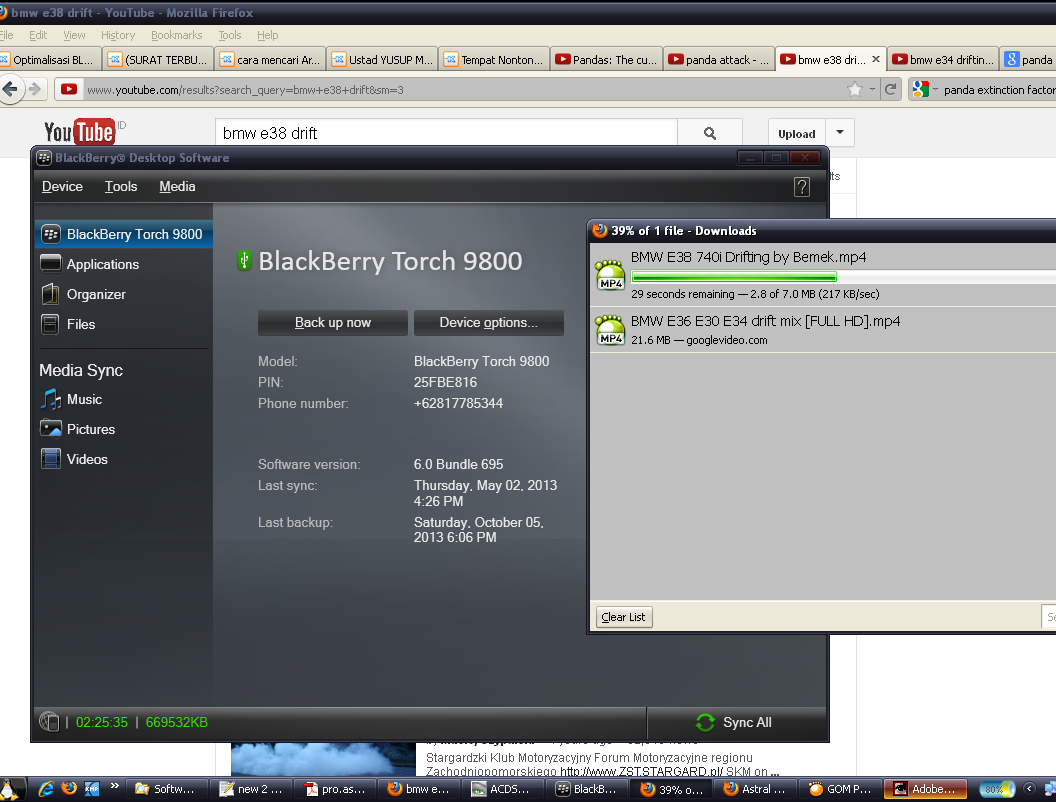Screen dimensions: 1056x802
Task: Open new 2 taskbar button
Action: point(251,789)
